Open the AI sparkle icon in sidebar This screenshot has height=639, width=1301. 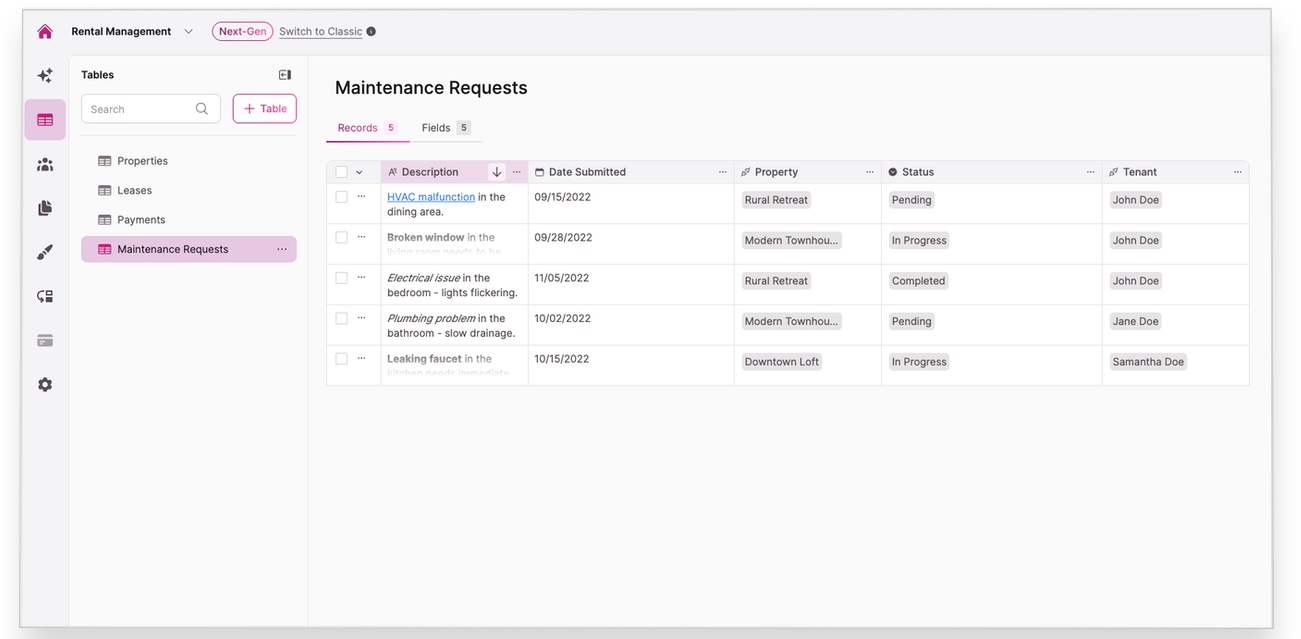(45, 75)
